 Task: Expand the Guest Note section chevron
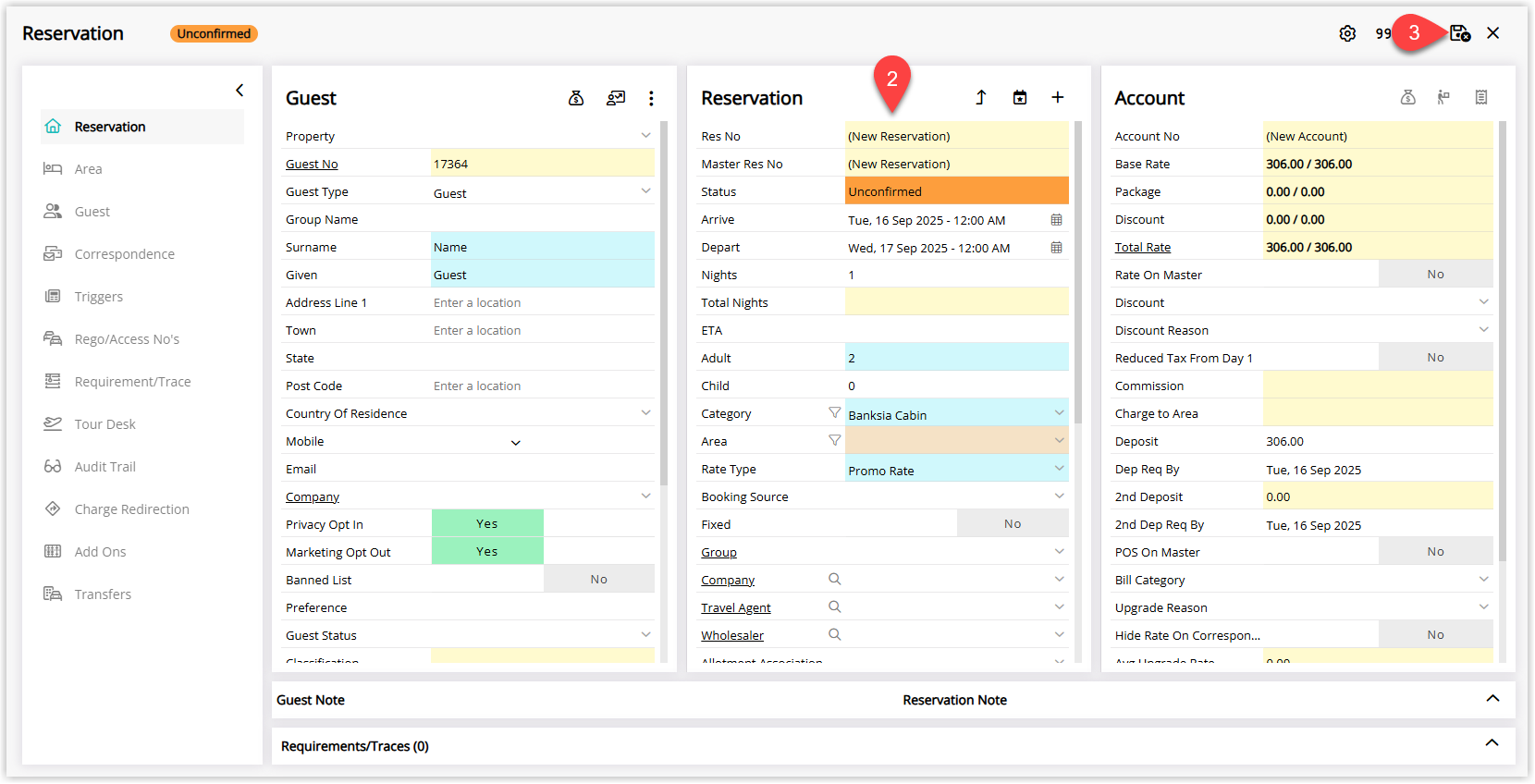[1492, 699]
